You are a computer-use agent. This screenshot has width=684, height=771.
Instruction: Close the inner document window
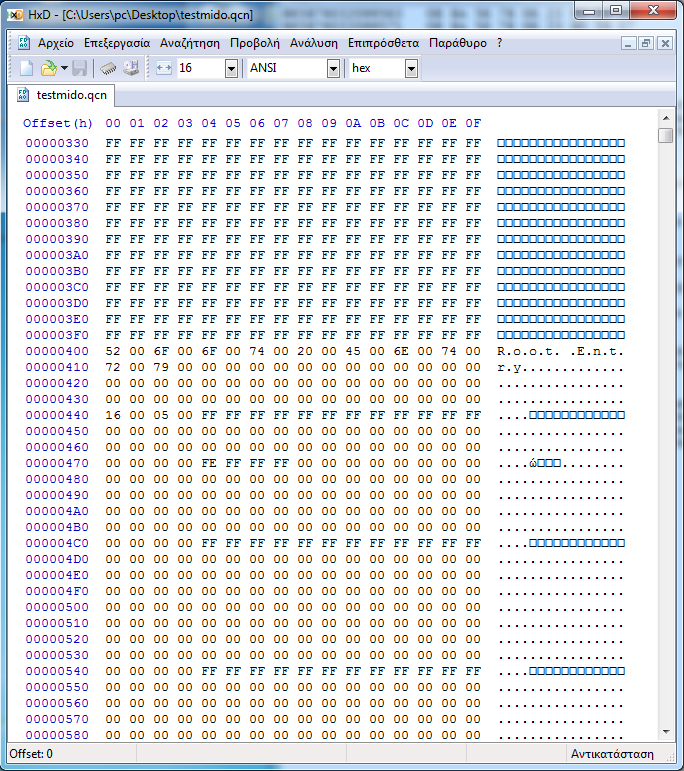(x=664, y=43)
